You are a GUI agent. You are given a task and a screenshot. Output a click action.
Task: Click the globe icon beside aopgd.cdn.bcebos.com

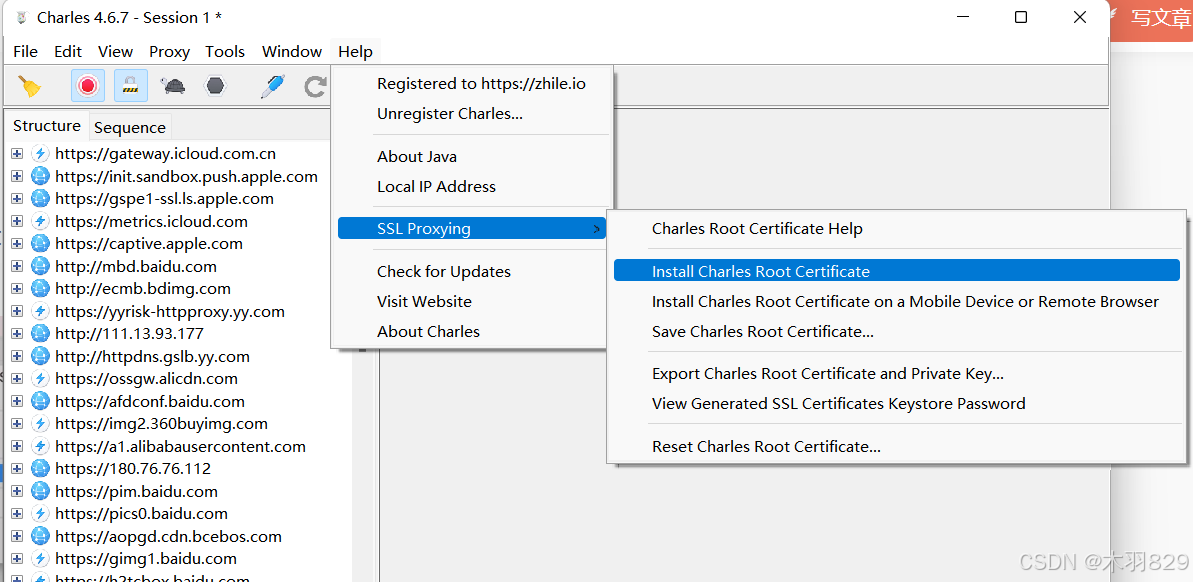(x=40, y=536)
